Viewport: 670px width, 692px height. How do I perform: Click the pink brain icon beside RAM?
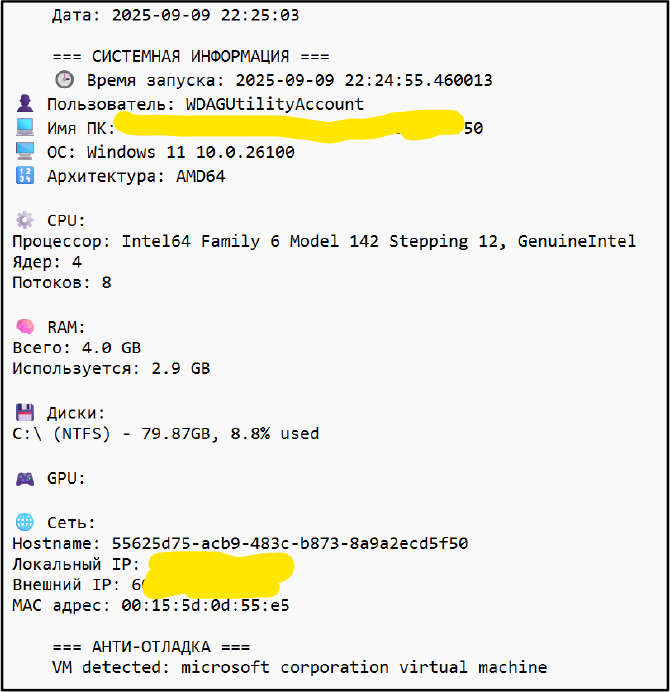click(25, 327)
